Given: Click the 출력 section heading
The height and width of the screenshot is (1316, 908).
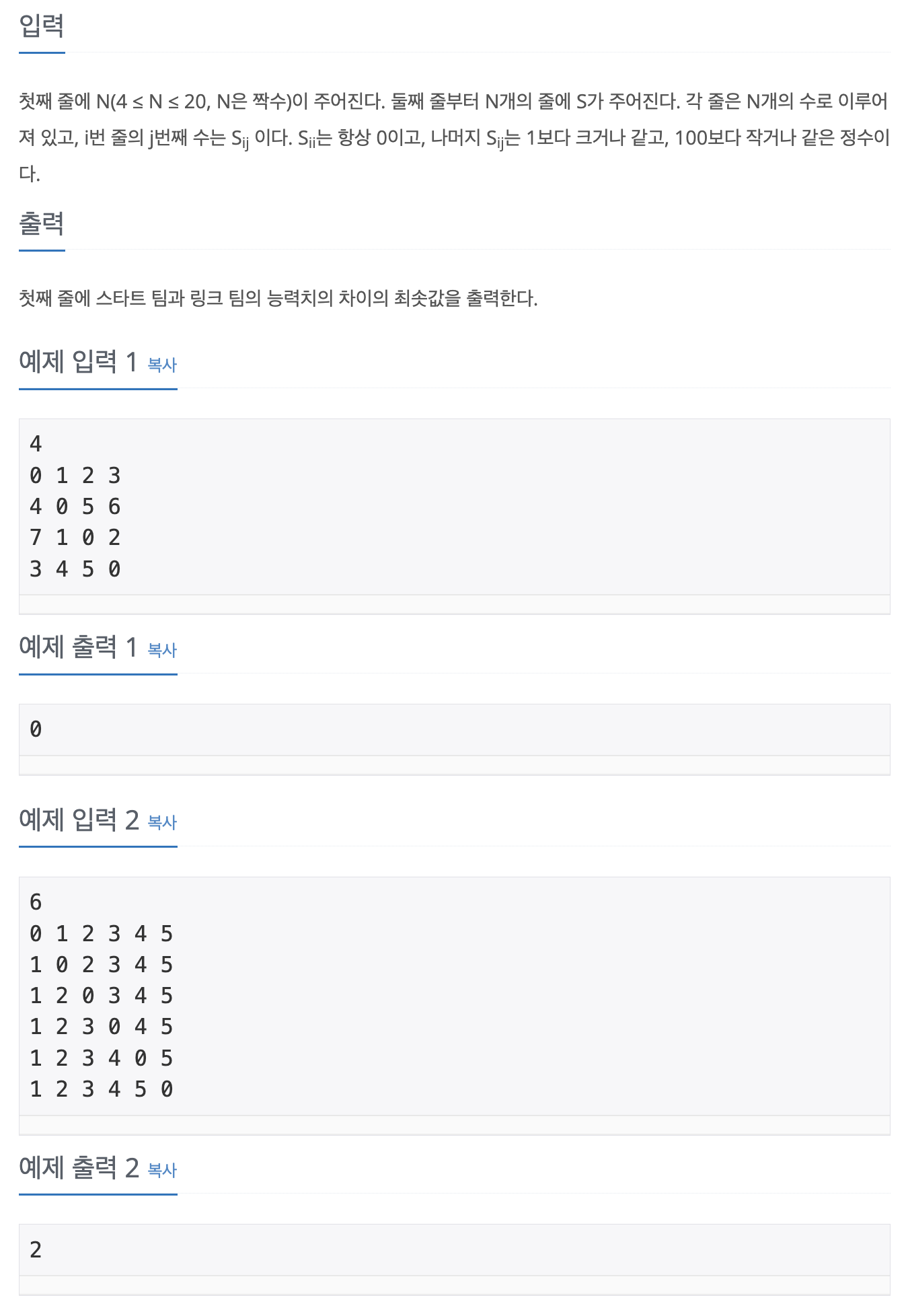Looking at the screenshot, I should pos(42,223).
